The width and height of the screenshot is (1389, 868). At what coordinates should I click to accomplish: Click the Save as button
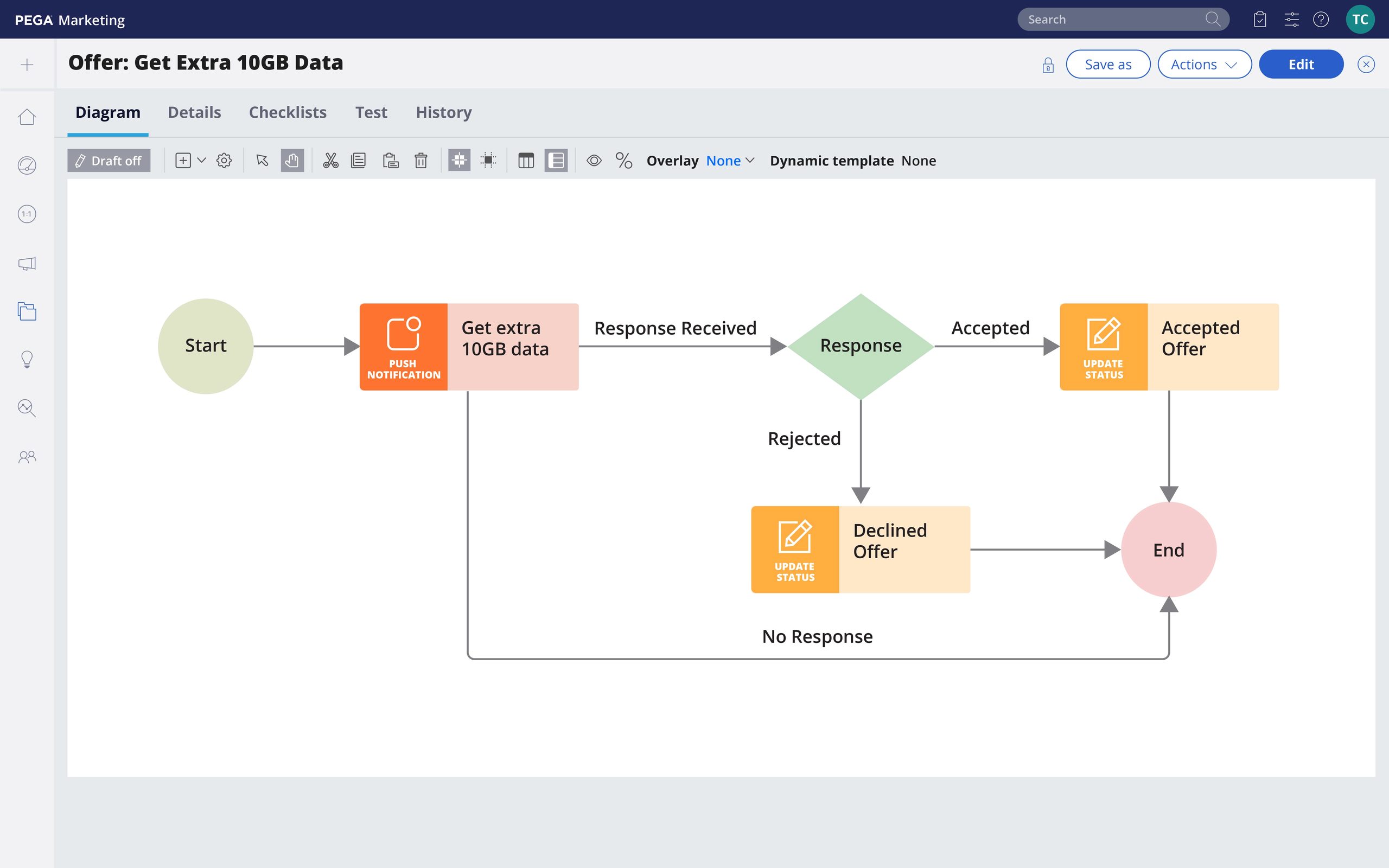pos(1107,65)
